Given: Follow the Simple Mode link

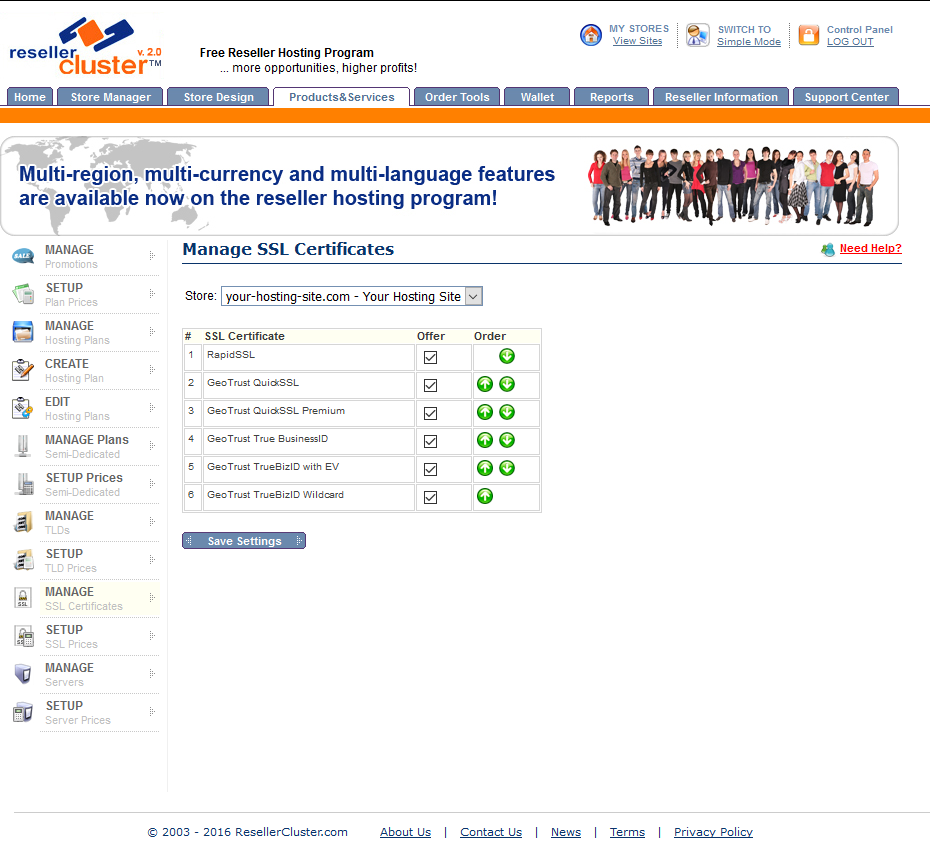Looking at the screenshot, I should tap(749, 42).
